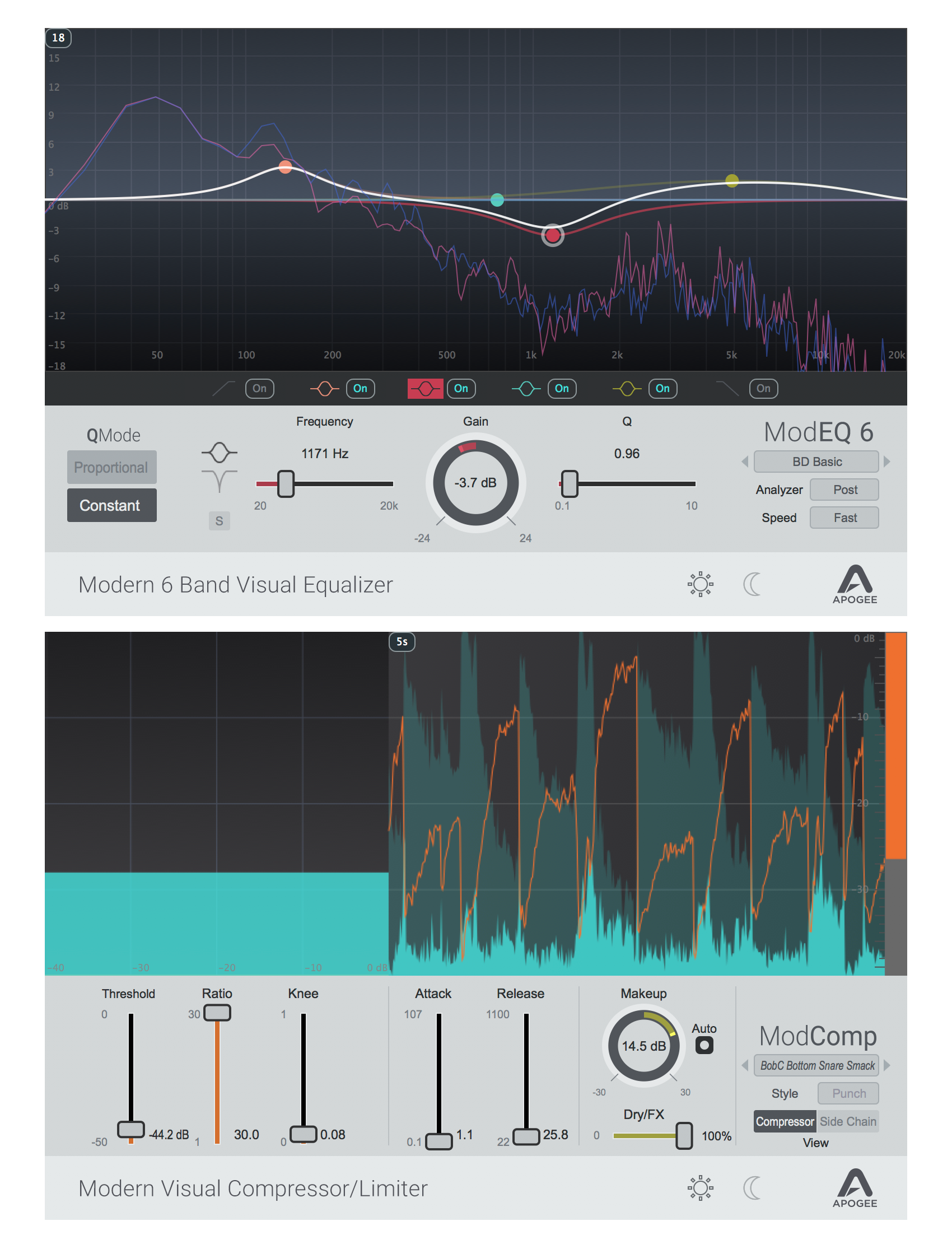The image size is (952, 1249).
Task: Switch ModEQ to light theme sun icon
Action: (701, 584)
